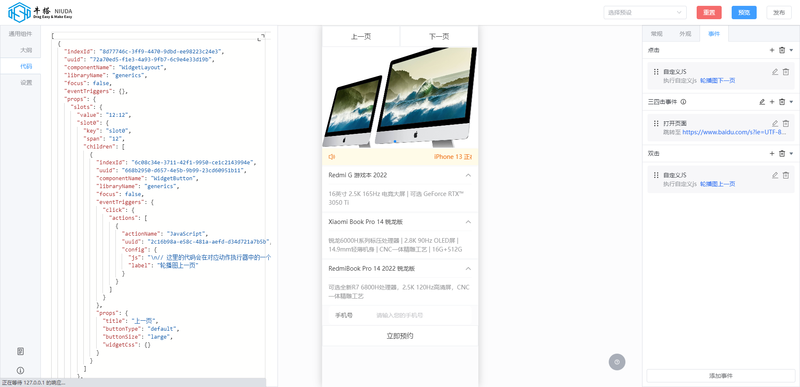Collapse the event section containing 打开页面
This screenshot has height=387, width=800.
(791, 102)
